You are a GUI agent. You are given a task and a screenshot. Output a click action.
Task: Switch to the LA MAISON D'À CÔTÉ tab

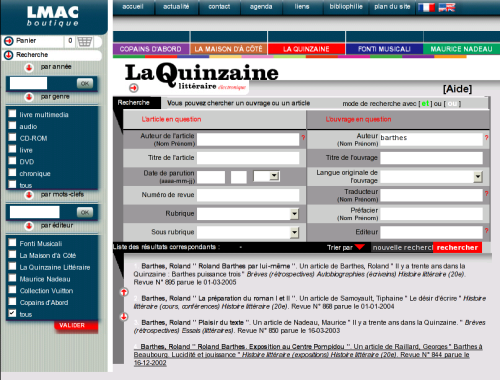click(228, 49)
